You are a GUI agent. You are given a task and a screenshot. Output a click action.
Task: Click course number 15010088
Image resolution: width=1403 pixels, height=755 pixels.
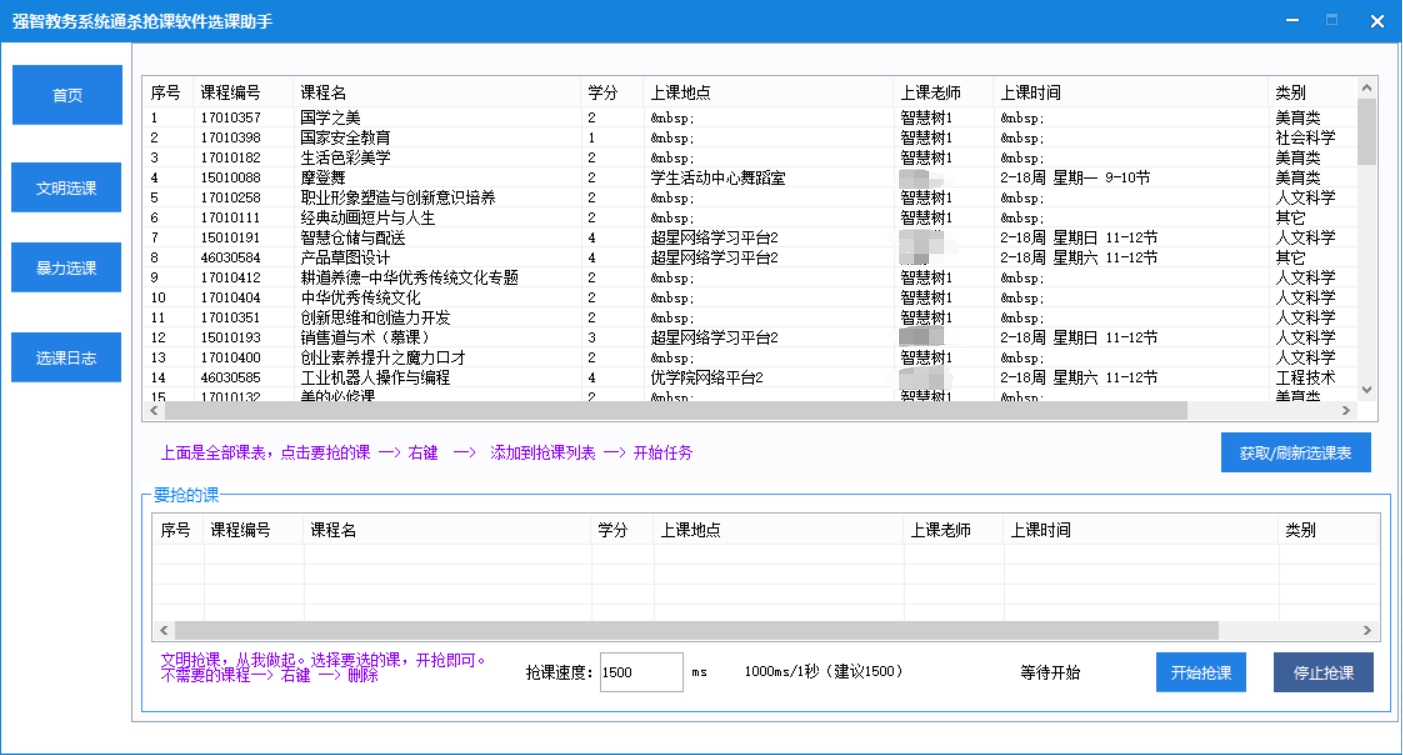230,178
